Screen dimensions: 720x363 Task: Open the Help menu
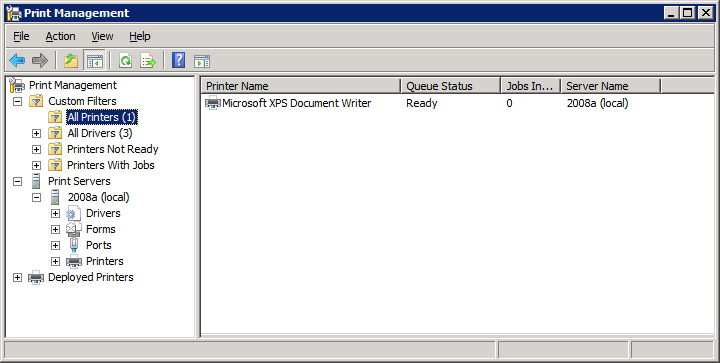(x=140, y=36)
